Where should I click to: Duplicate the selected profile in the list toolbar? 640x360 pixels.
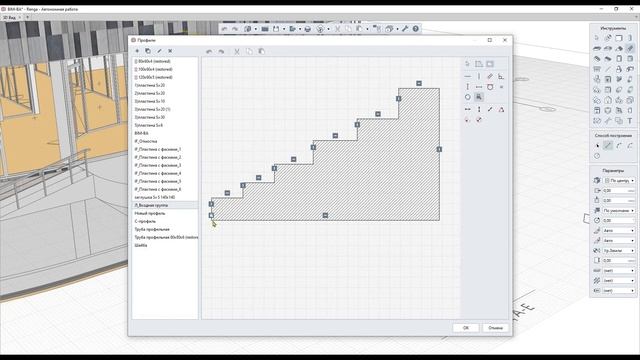(148, 51)
